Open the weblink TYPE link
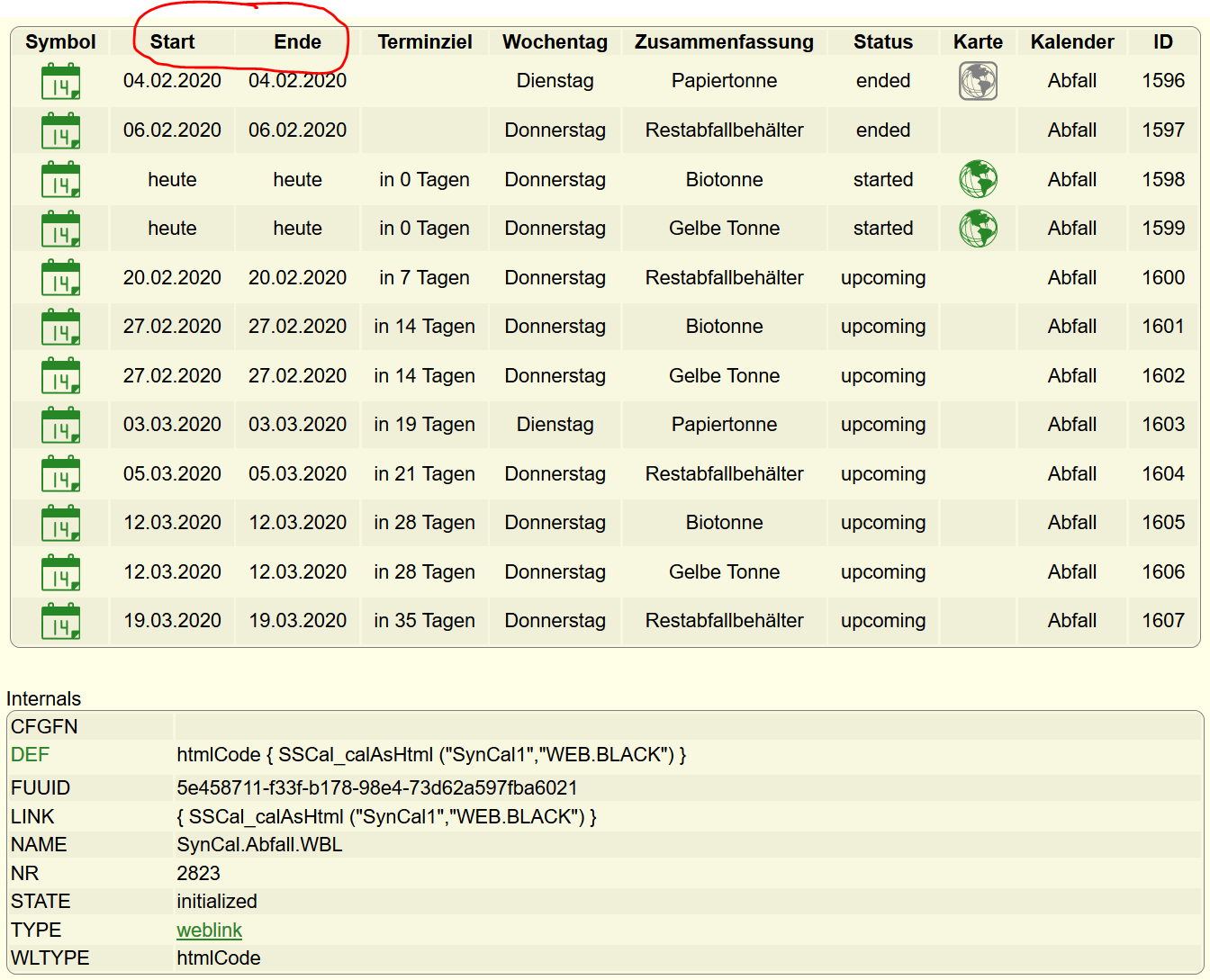The image size is (1210, 980). click(209, 930)
